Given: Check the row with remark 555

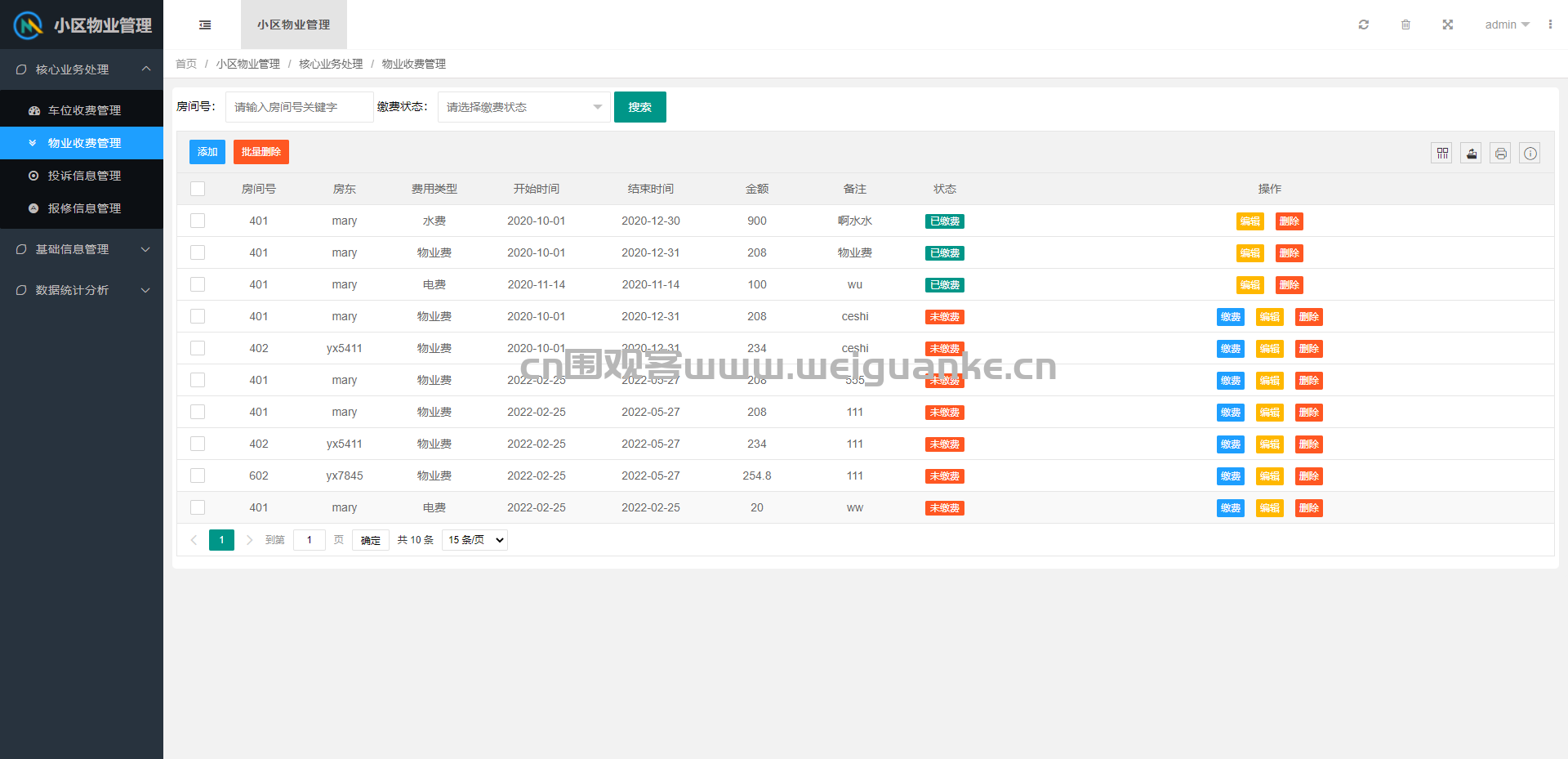Looking at the screenshot, I should (198, 380).
